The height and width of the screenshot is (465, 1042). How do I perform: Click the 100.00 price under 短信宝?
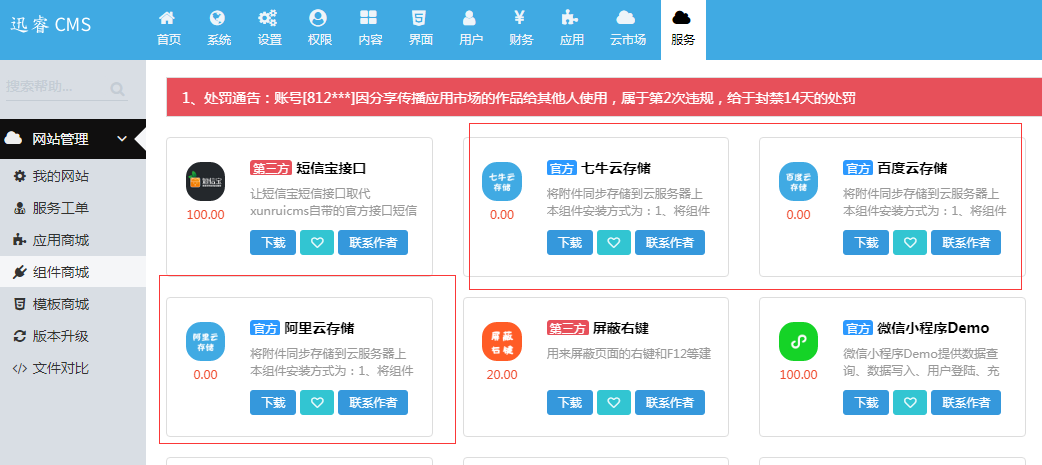(205, 215)
